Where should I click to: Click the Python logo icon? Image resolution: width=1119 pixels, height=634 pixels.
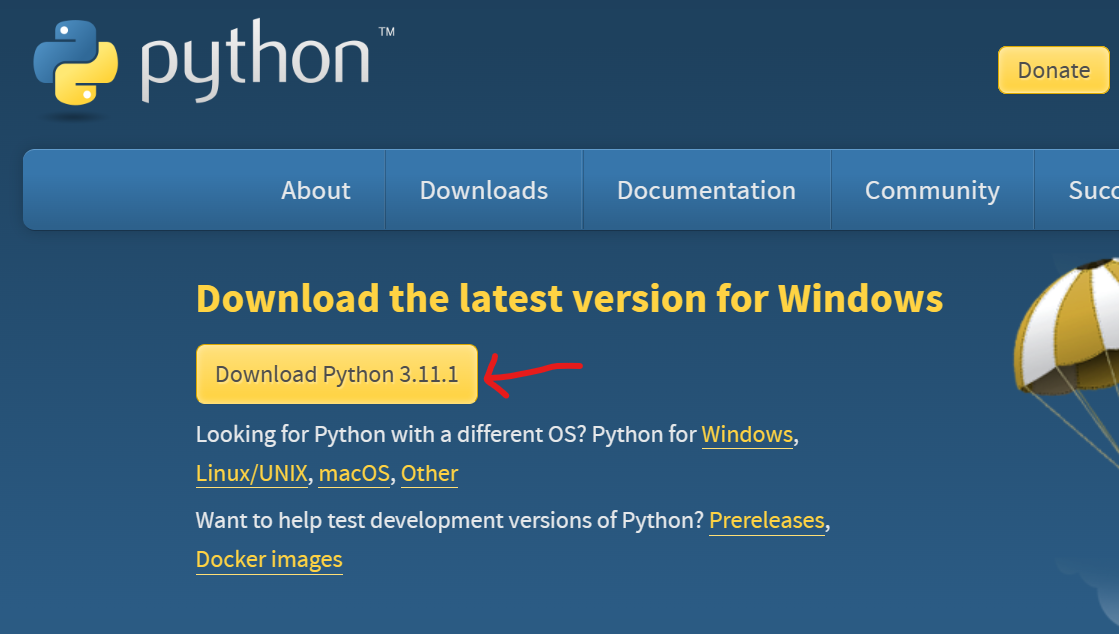(76, 62)
